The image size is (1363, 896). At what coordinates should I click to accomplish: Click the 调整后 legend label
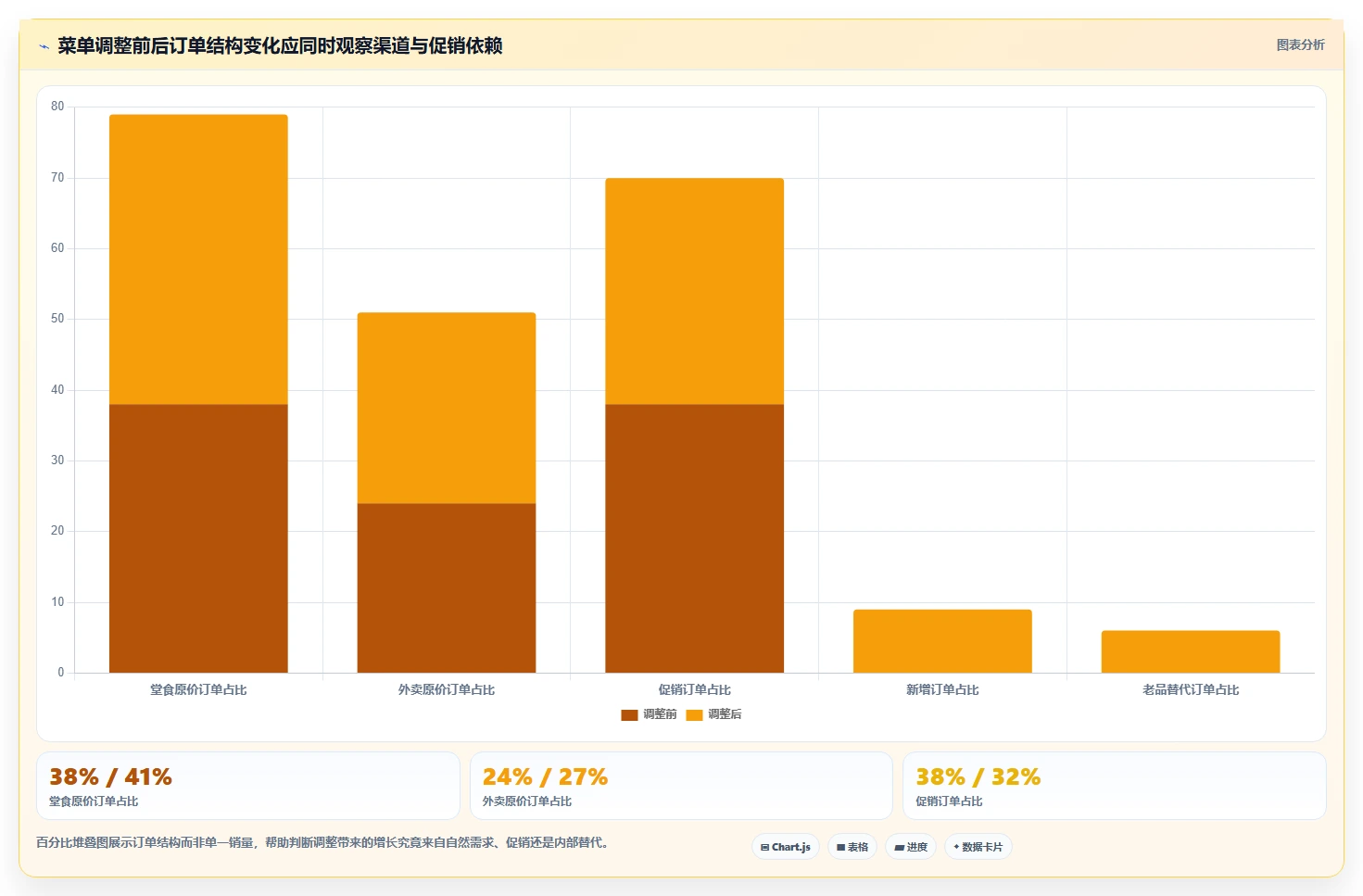tap(725, 714)
